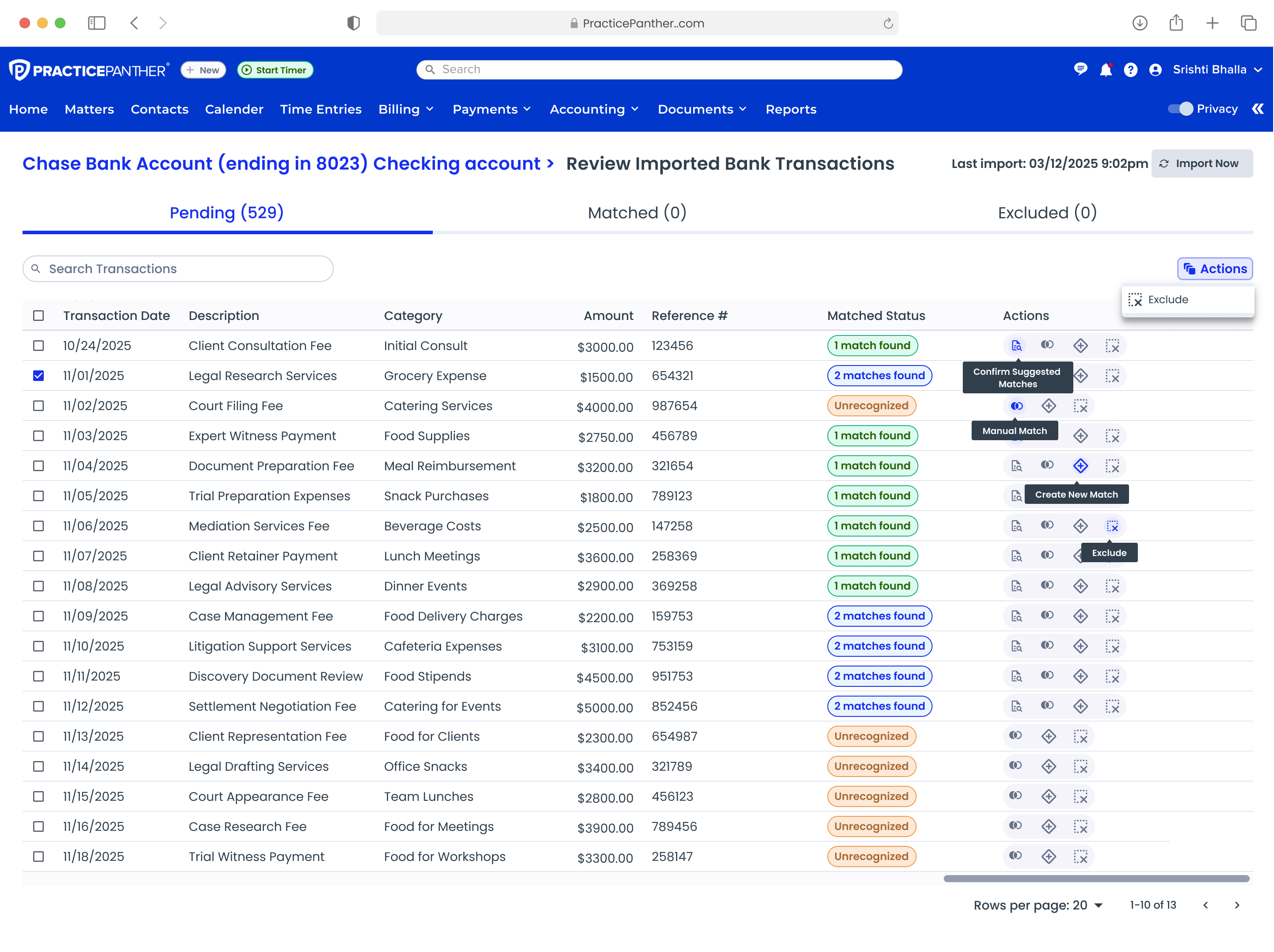Collapse the navigation bar with double-chevron icon
Viewport: 1274px width, 952px height.
click(1257, 109)
